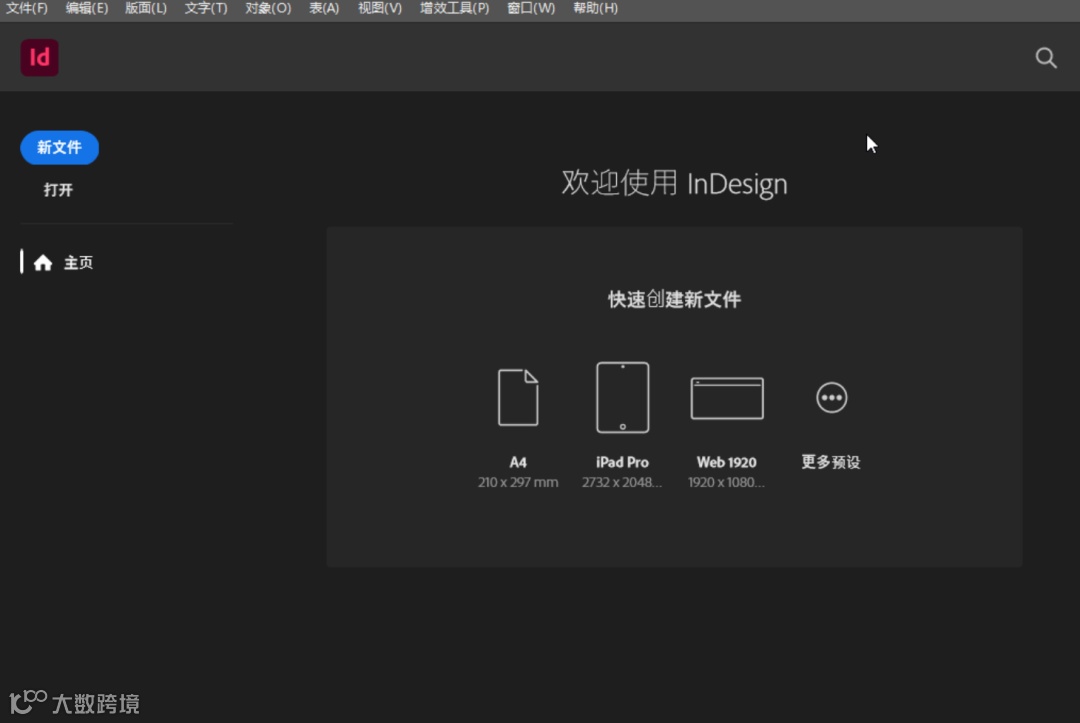Image resolution: width=1080 pixels, height=723 pixels.
Task: Click the blue 新文件 button
Action: (x=60, y=147)
